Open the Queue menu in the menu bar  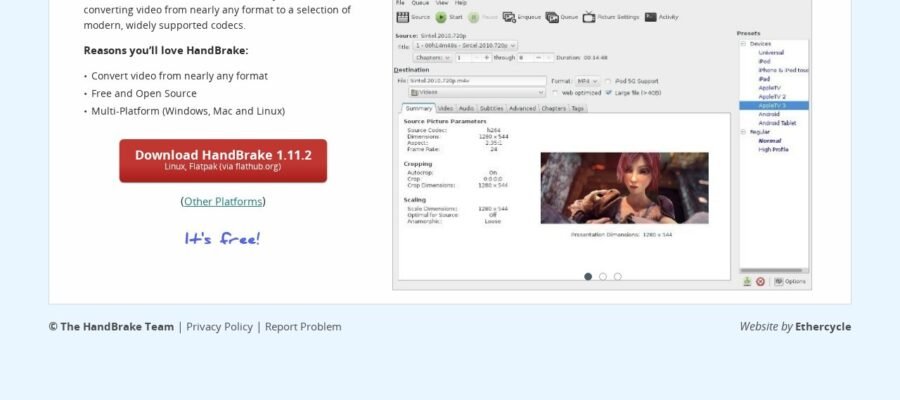pos(420,3)
